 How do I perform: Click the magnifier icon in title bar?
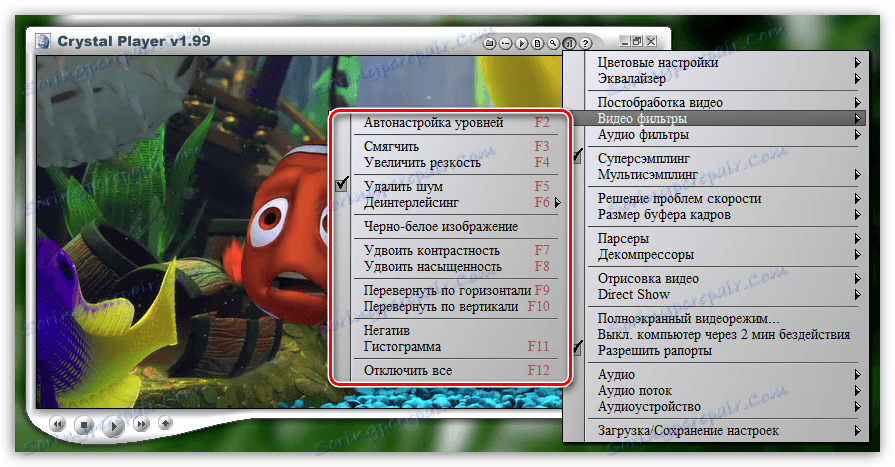pyautogui.click(x=553, y=43)
